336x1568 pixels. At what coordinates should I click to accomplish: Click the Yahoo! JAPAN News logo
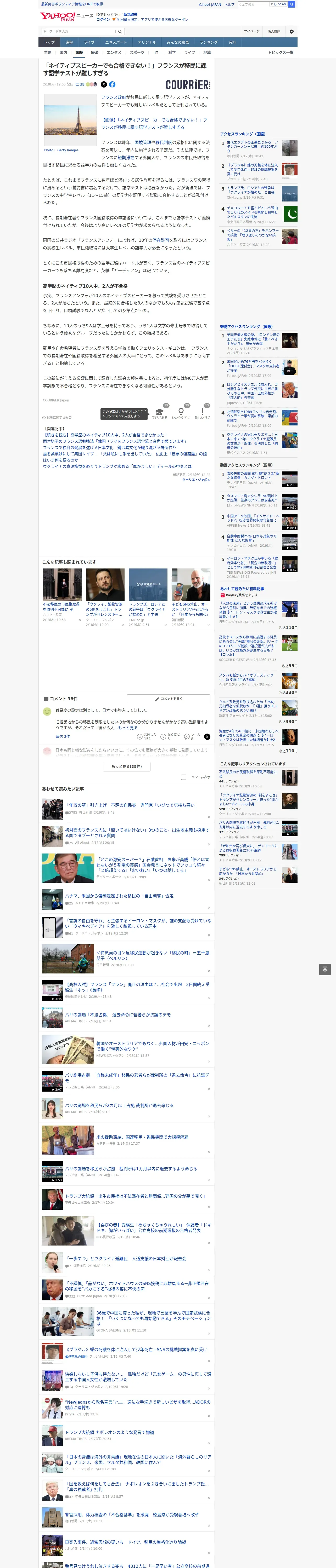click(x=67, y=16)
